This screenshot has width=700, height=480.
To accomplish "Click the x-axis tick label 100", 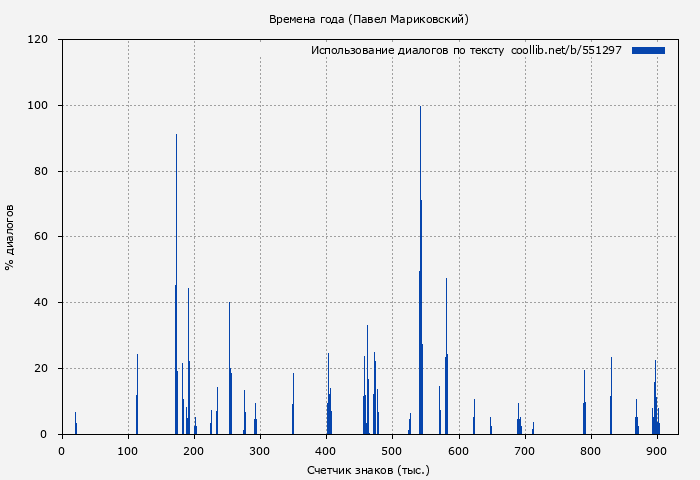I will (x=128, y=451).
